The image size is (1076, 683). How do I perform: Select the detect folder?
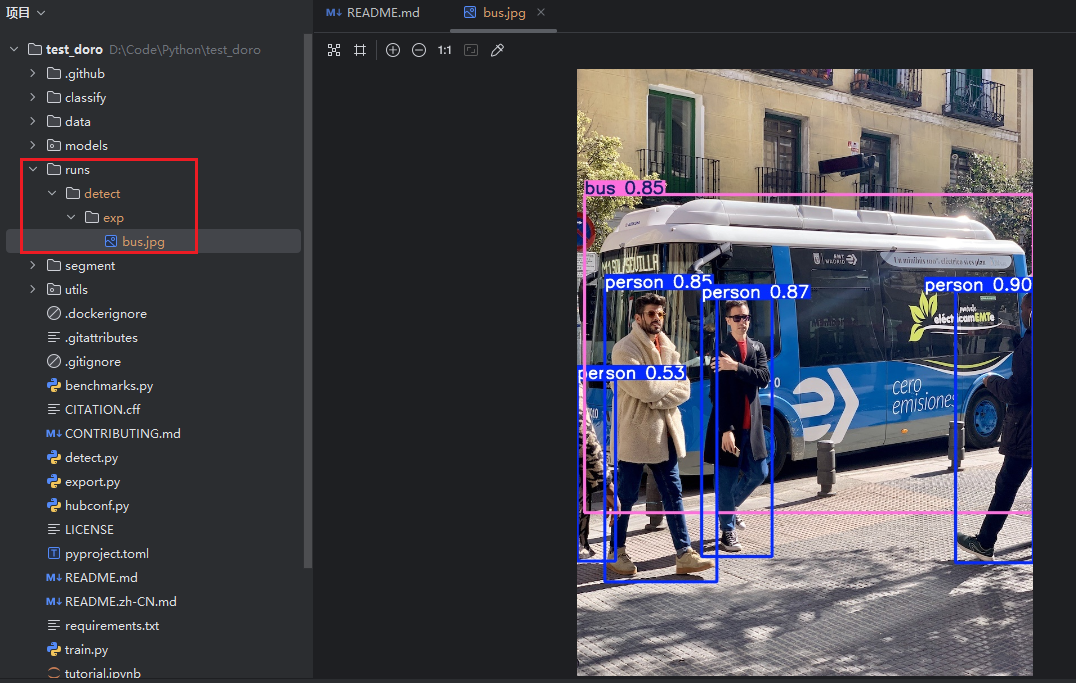(x=153, y=194)
